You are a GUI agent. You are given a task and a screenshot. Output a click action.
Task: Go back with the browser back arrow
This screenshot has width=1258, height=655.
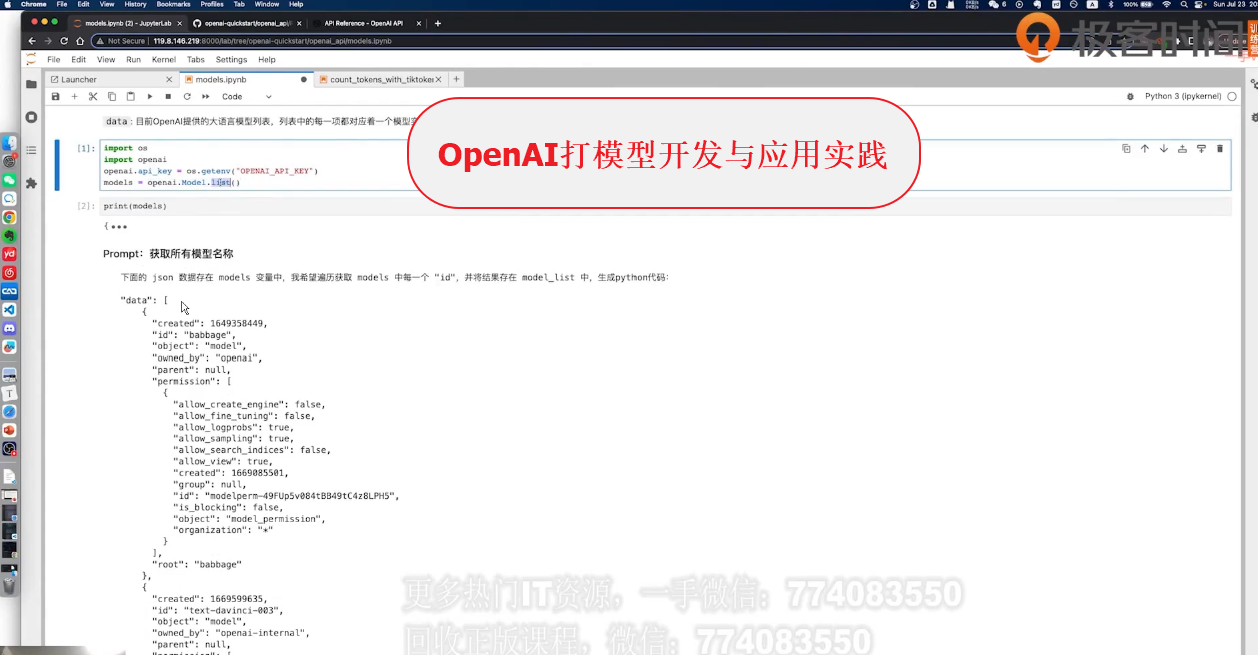(32, 41)
